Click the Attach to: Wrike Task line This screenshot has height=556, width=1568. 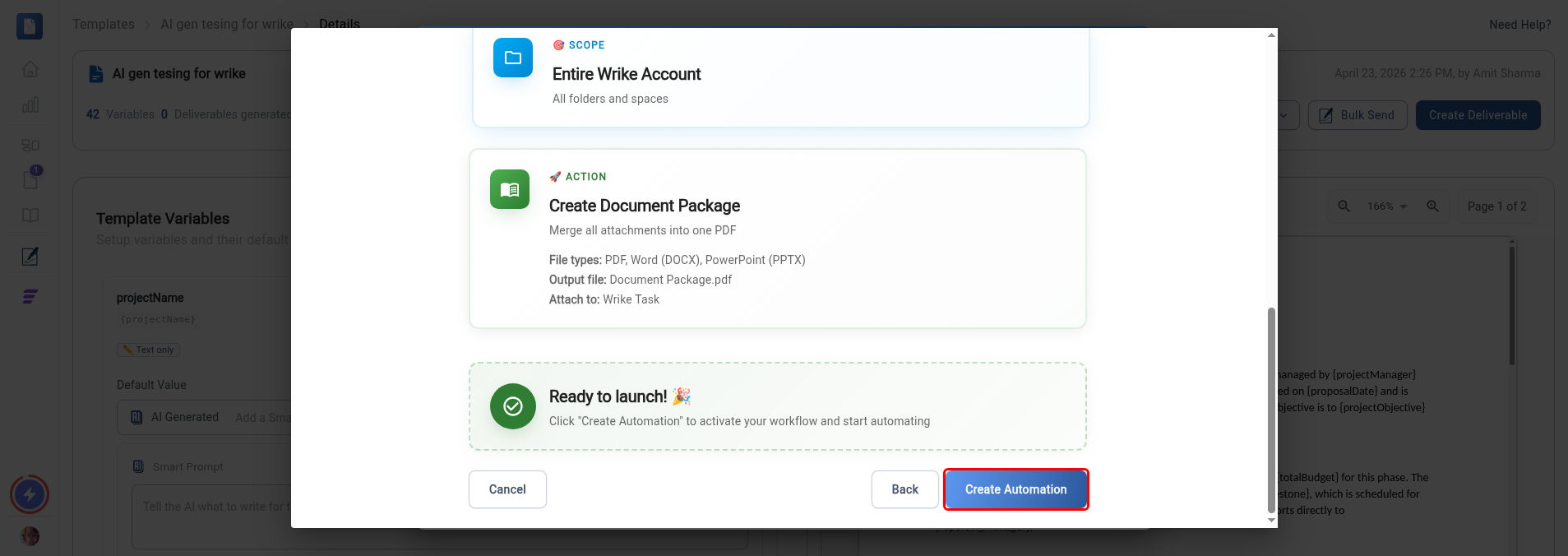[x=604, y=299]
